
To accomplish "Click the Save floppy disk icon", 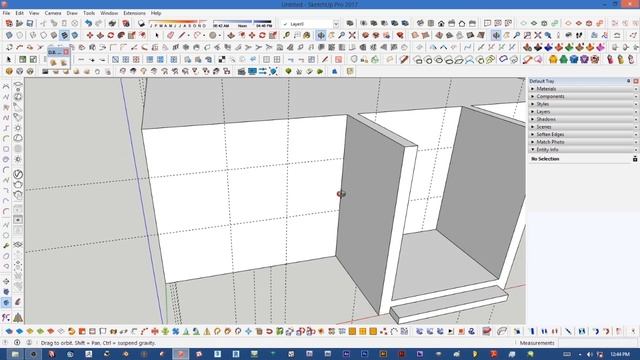I will [30, 23].
